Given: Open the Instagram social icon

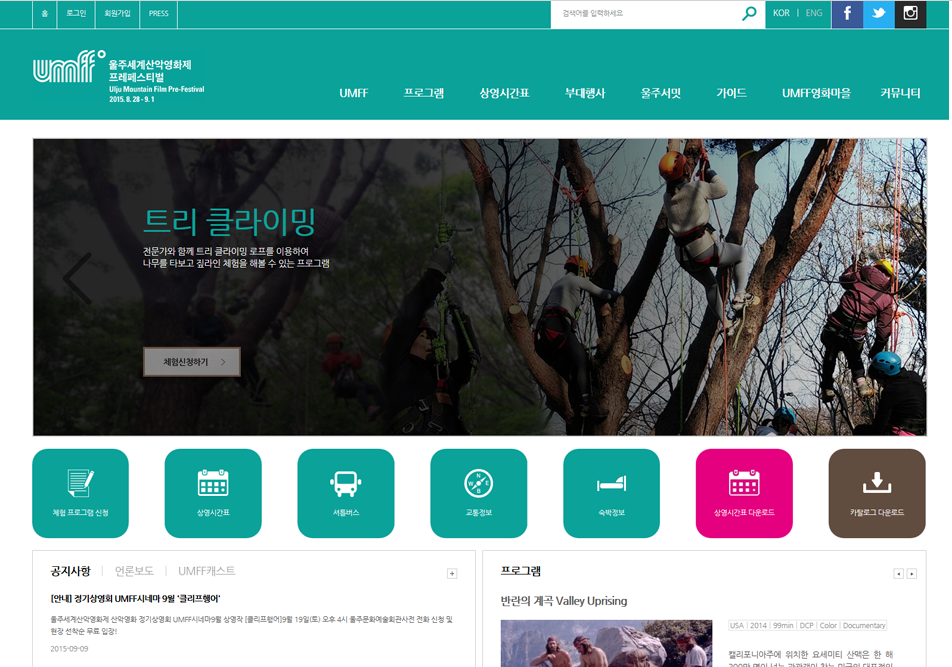Looking at the screenshot, I should [910, 14].
